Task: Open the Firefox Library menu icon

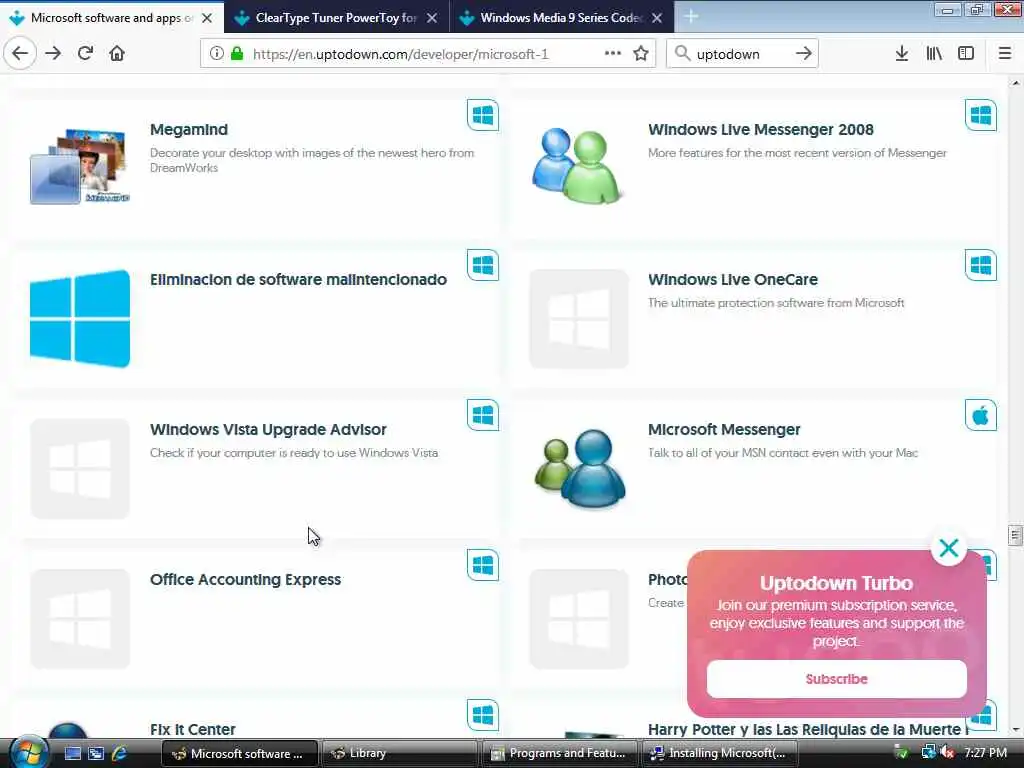Action: point(934,54)
